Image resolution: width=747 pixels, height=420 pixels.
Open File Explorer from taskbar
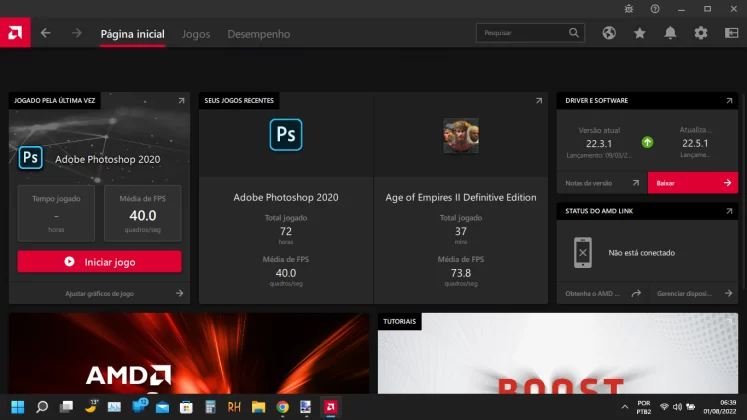259,407
